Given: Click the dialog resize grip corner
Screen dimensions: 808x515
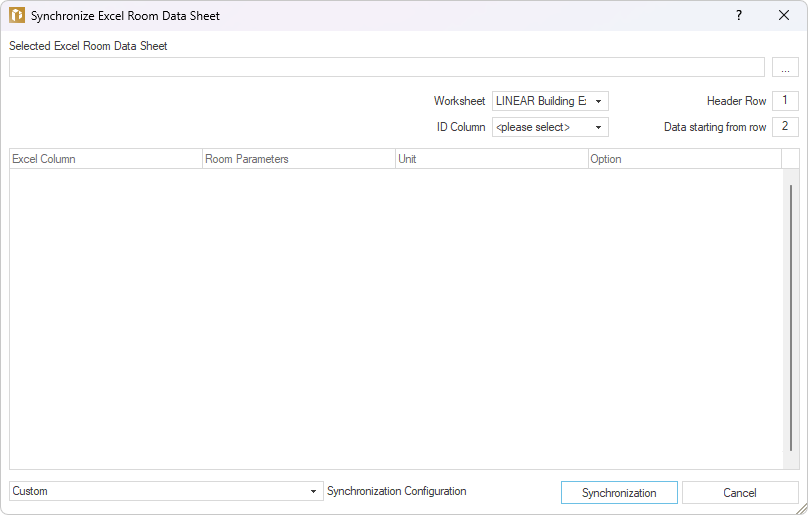Looking at the screenshot, I should [801, 508].
